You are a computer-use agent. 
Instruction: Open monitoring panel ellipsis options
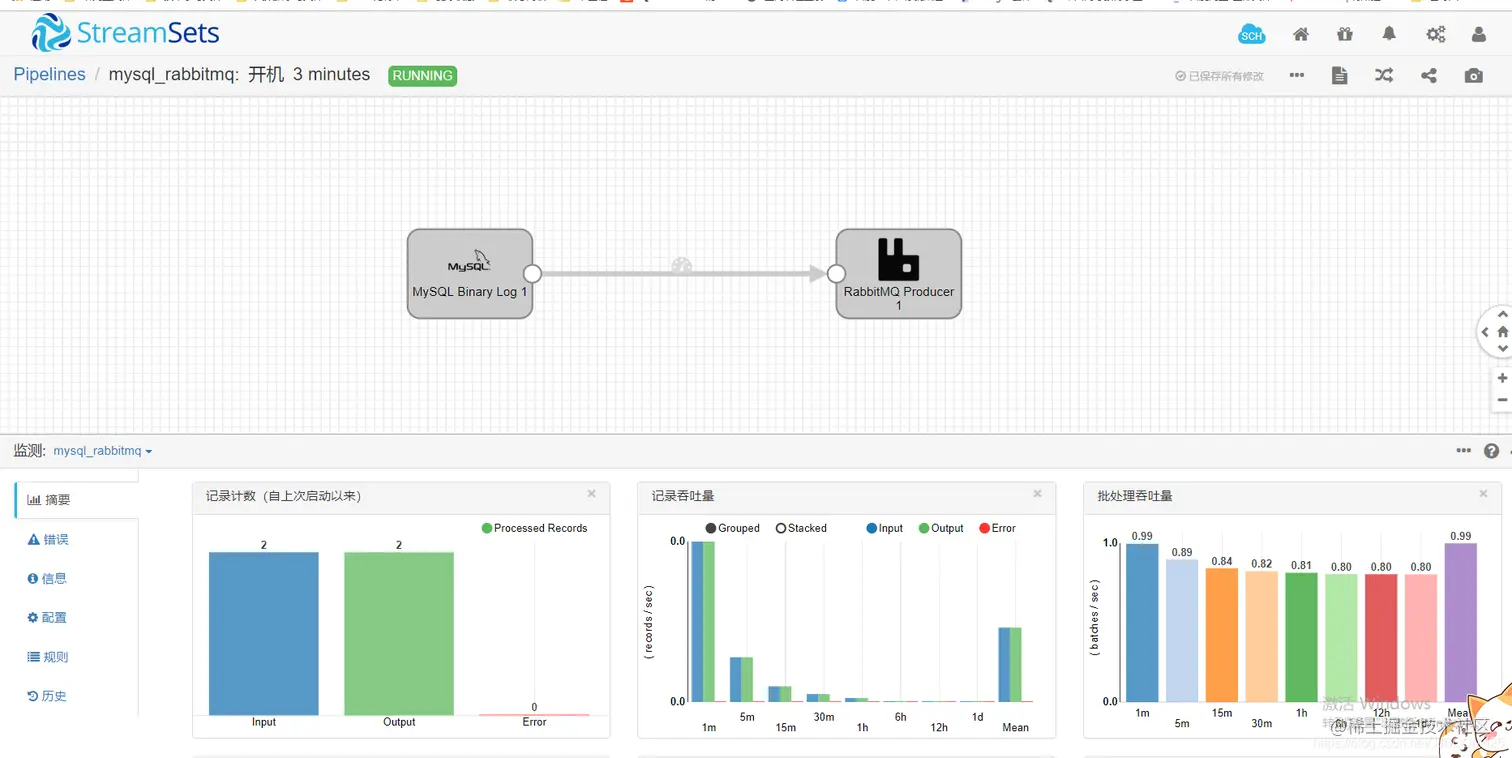point(1464,451)
